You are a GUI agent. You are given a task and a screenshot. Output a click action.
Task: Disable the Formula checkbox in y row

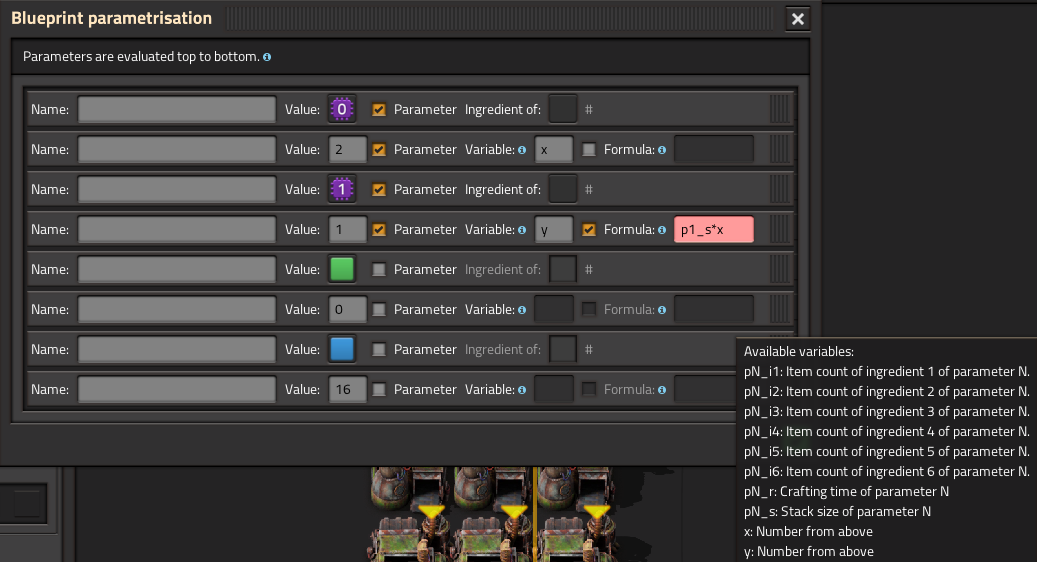coord(589,229)
